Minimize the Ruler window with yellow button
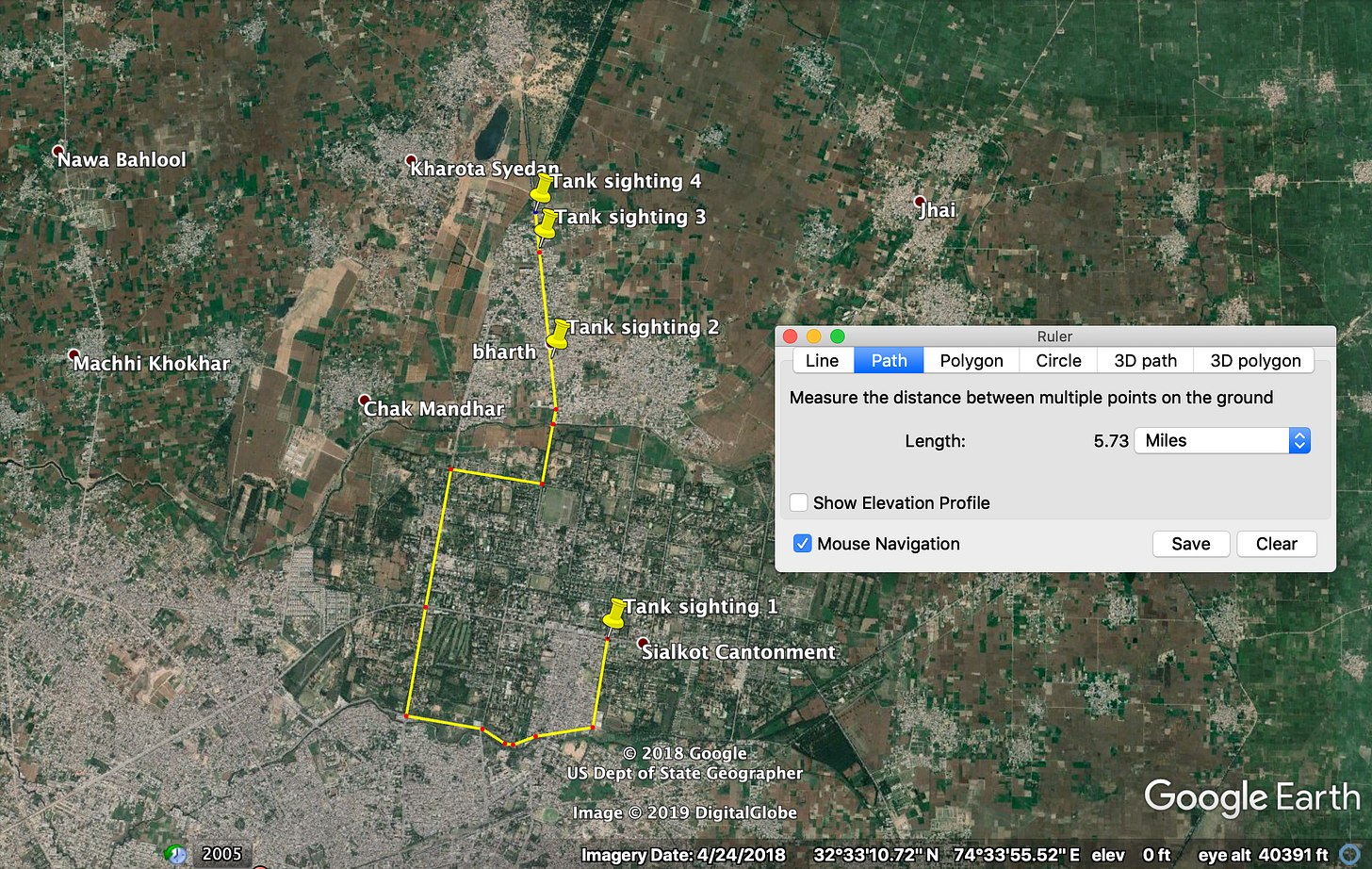This screenshot has width=1372, height=869. [x=814, y=336]
